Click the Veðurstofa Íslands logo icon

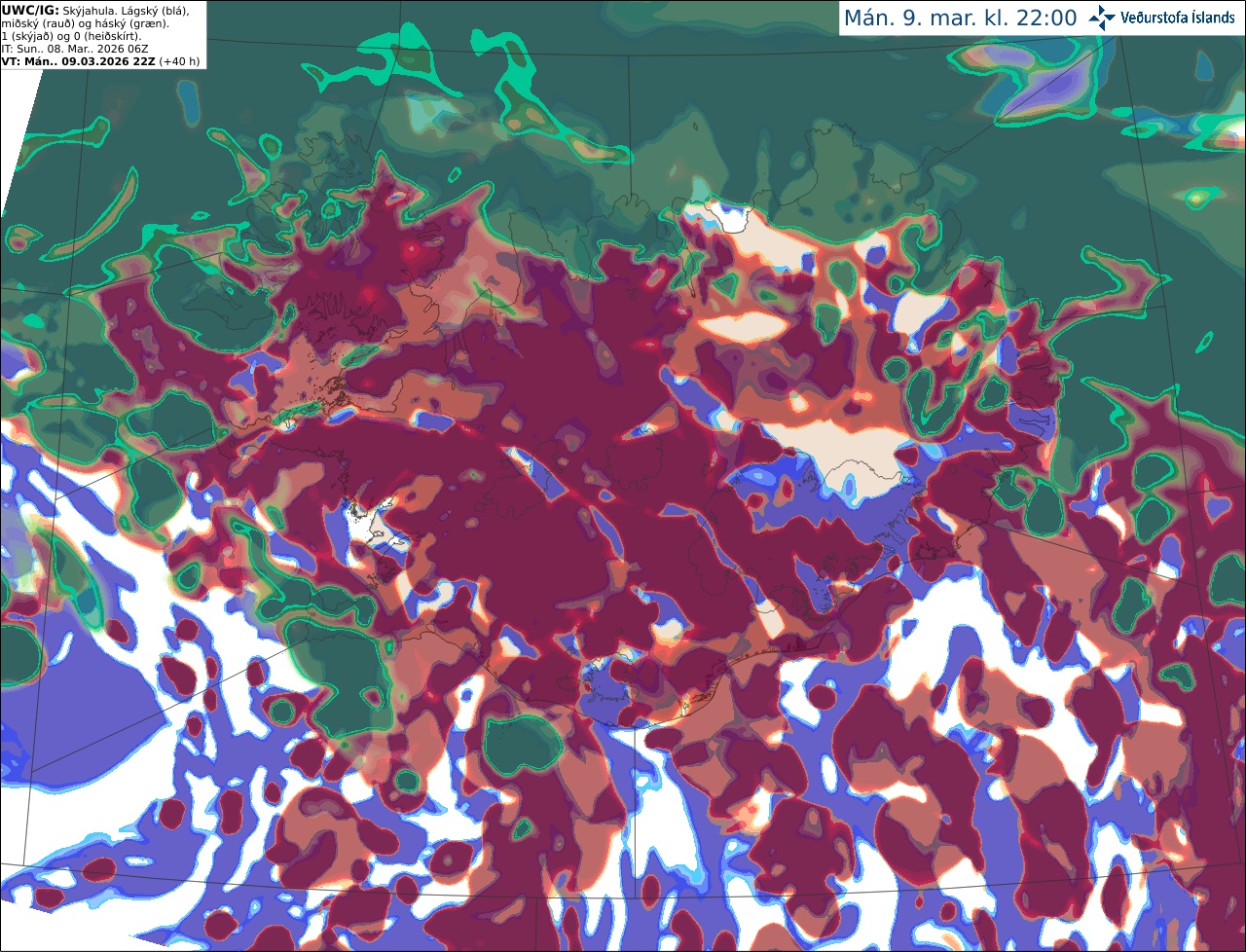[1101, 18]
